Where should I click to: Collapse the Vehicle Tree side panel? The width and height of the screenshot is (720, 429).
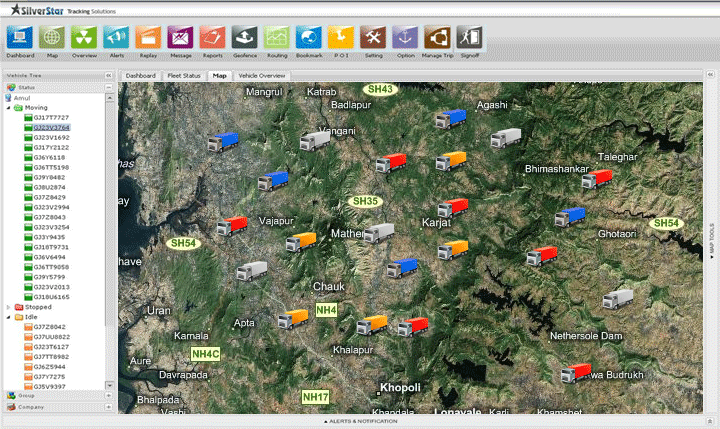(109, 75)
